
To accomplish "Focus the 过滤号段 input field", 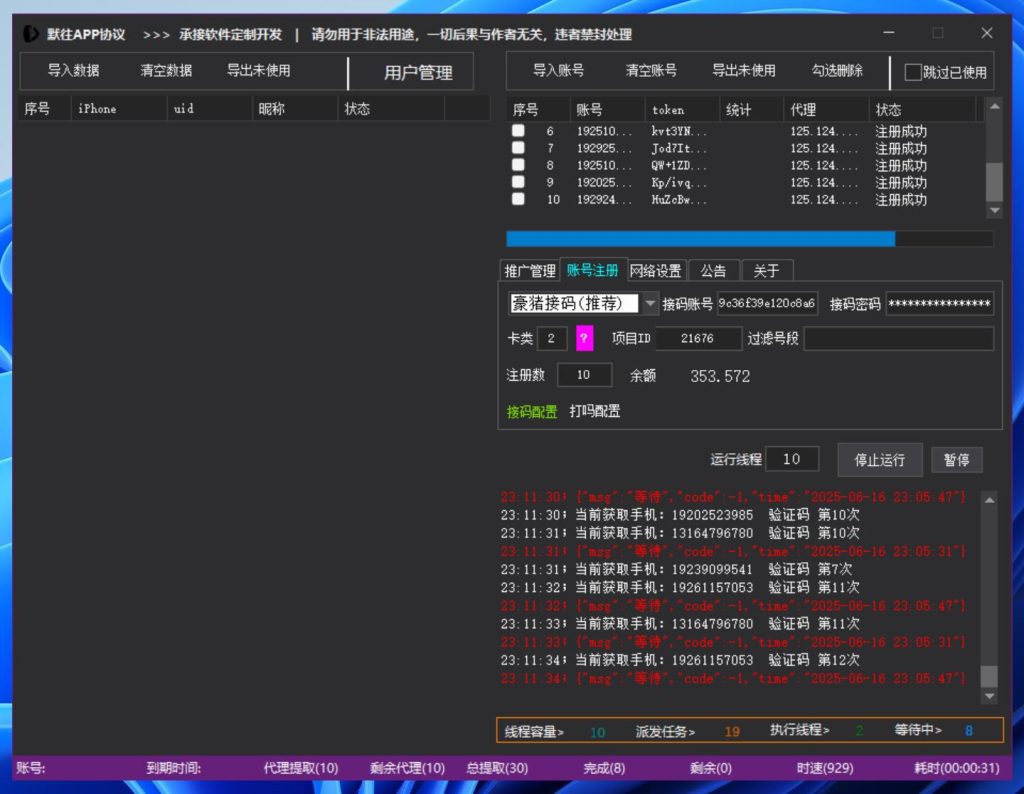I will pyautogui.click(x=898, y=339).
